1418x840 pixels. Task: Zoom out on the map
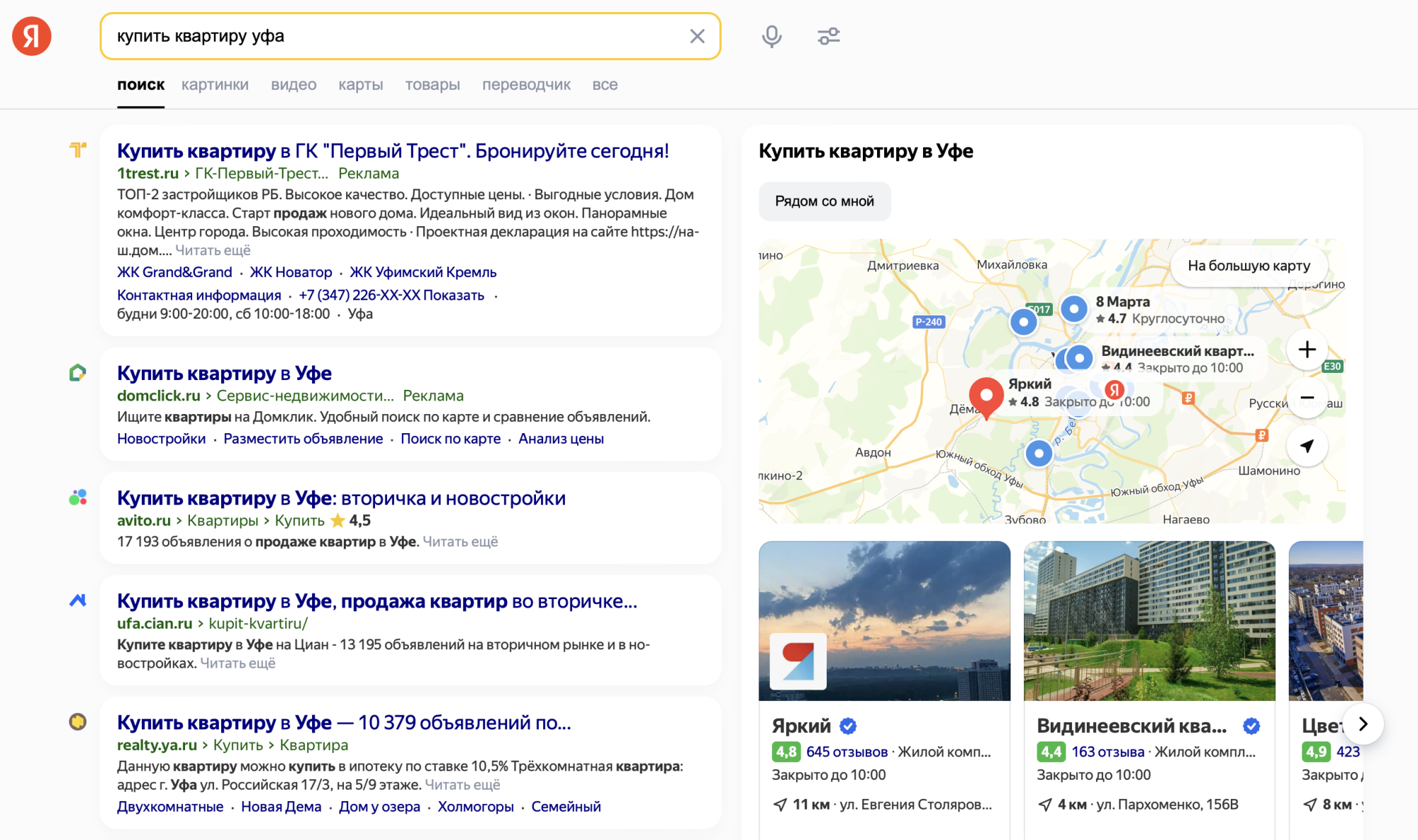[x=1307, y=398]
